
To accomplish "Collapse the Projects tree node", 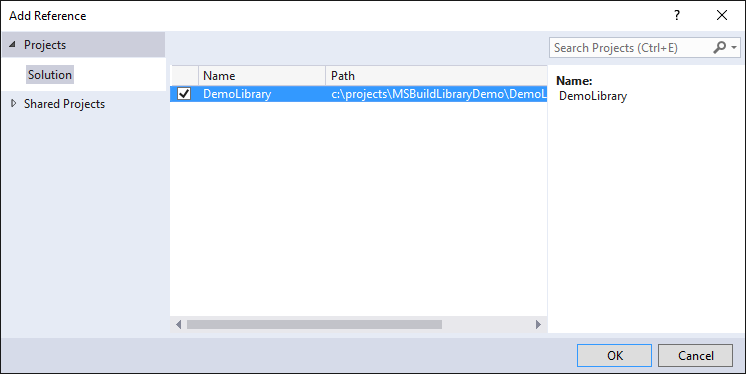I will pos(13,45).
